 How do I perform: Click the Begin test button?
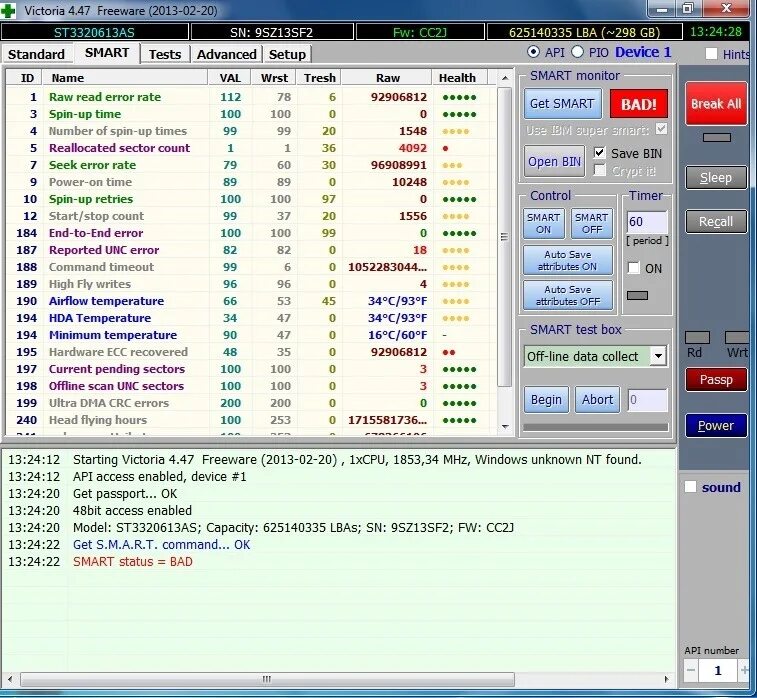pos(546,400)
